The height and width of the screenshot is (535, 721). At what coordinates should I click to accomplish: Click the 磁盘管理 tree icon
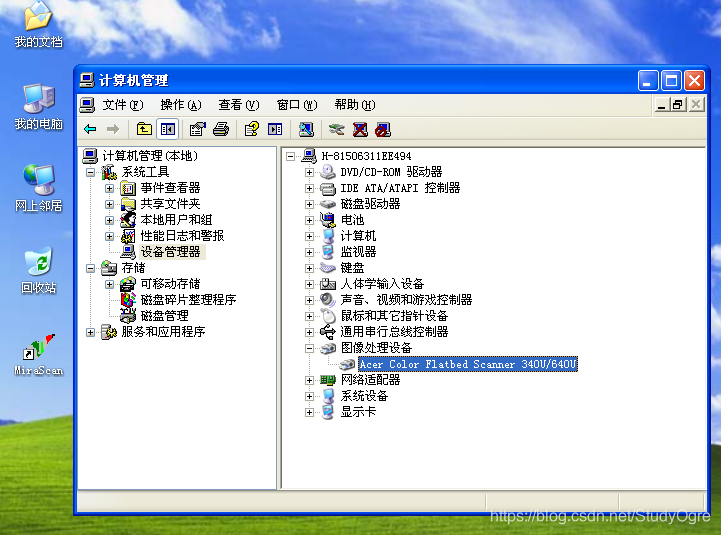128,316
